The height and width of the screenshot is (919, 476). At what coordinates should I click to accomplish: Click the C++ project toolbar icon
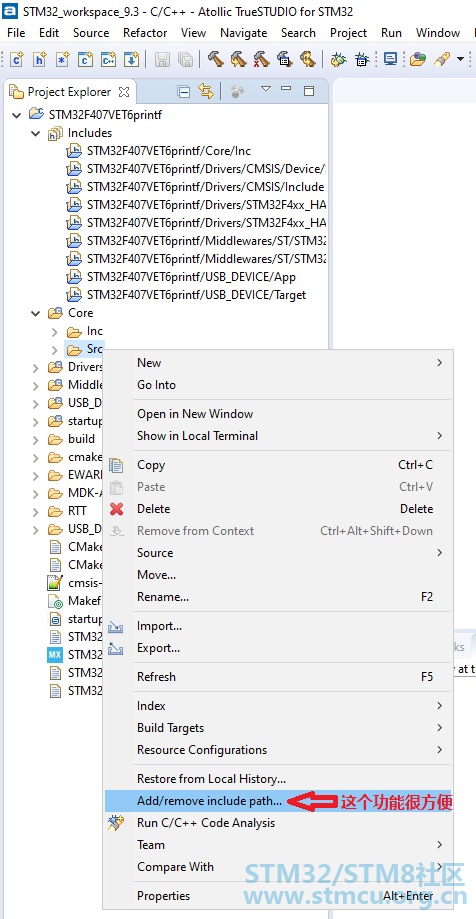(108, 59)
